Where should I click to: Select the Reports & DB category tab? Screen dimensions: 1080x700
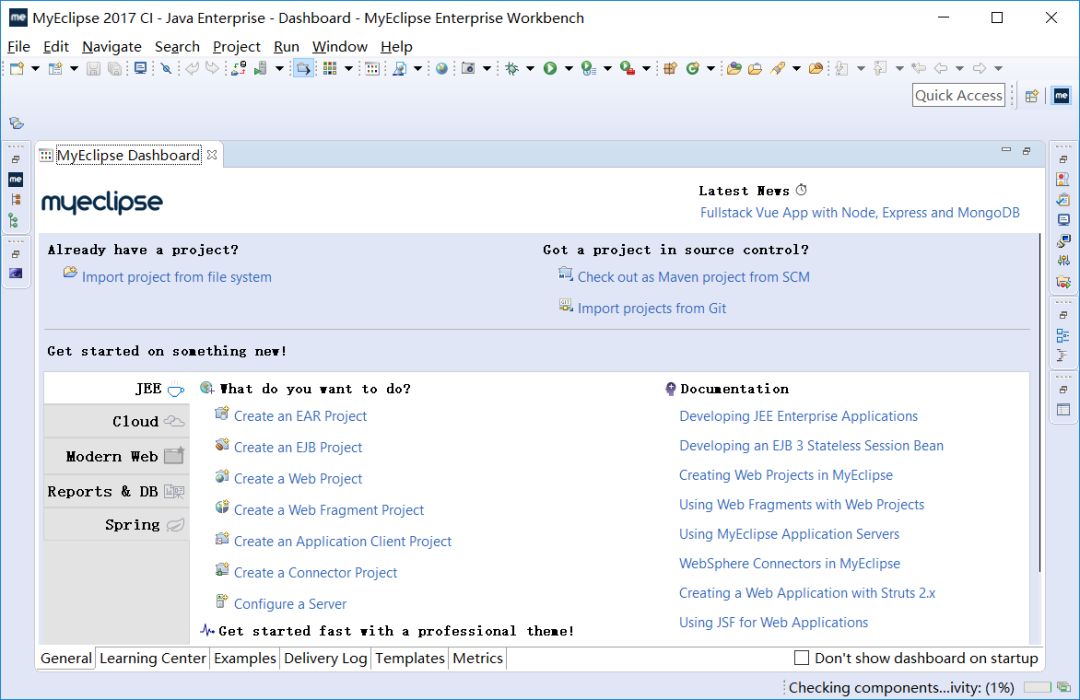[116, 491]
